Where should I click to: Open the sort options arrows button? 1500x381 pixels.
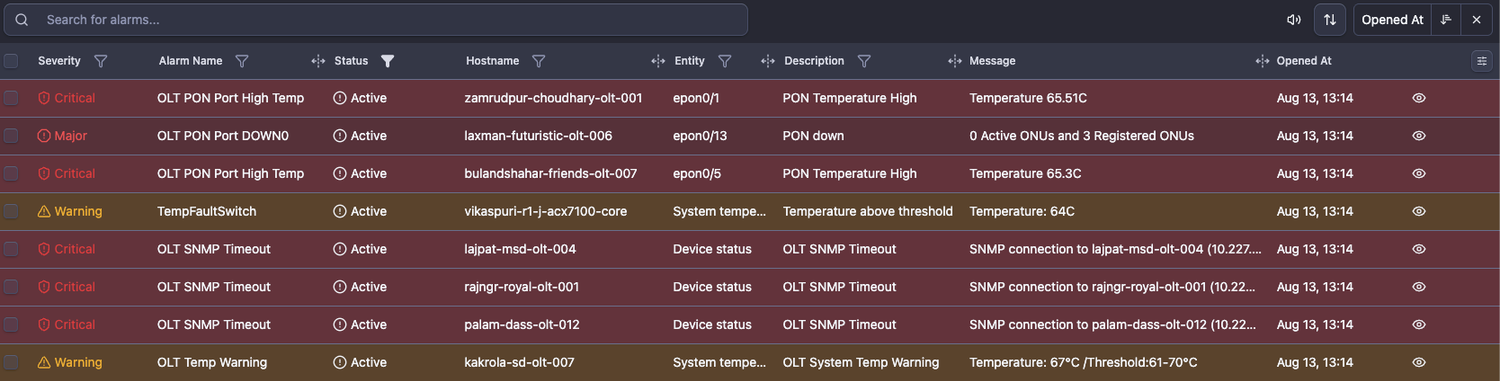click(1330, 20)
